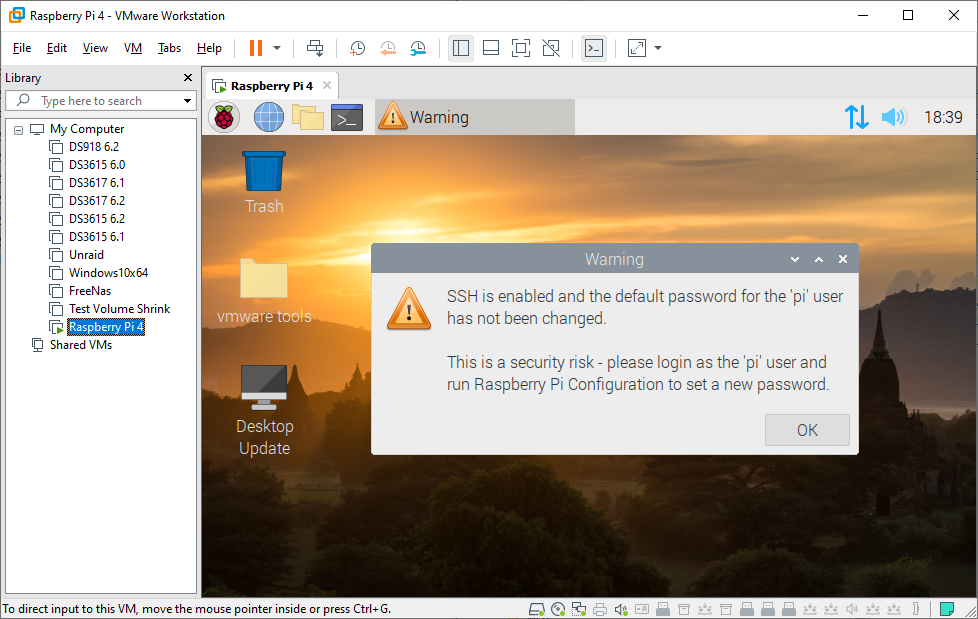978x619 pixels.
Task: Open the VM menu
Action: click(133, 48)
